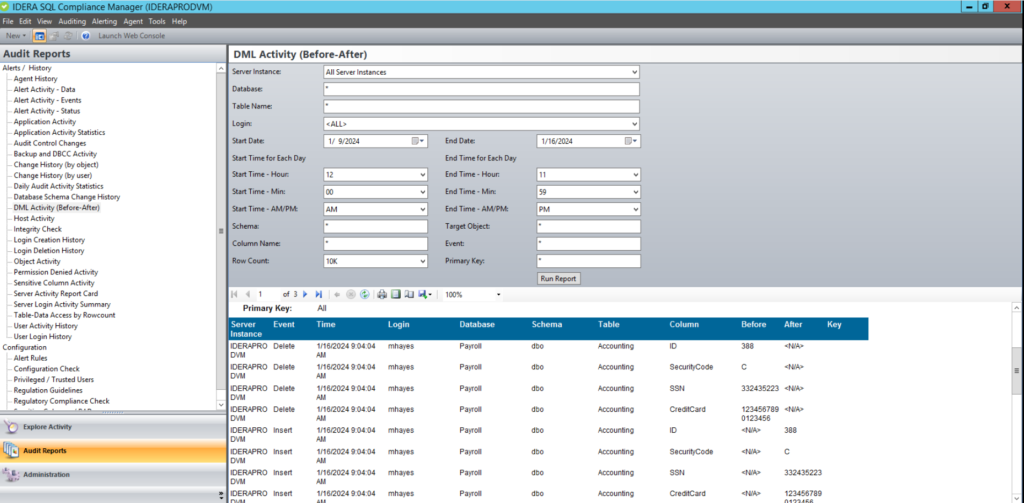Select Sensitive Column Activity report
Screen dimensions: 1024x503
click(x=54, y=283)
